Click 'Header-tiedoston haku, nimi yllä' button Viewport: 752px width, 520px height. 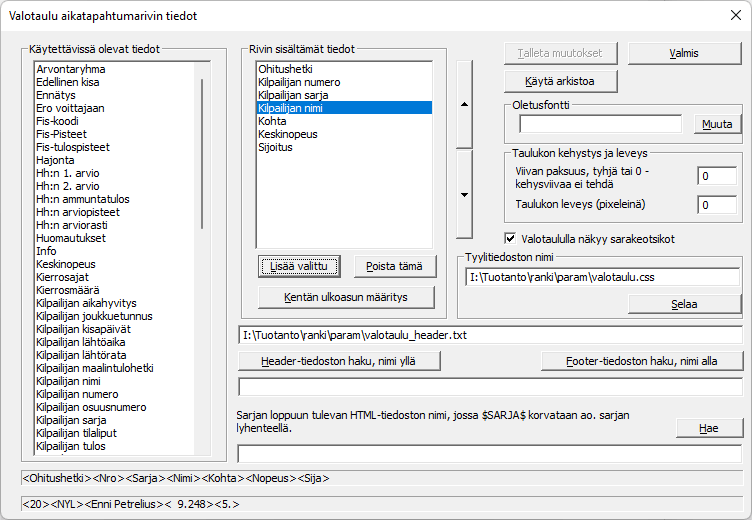point(340,361)
